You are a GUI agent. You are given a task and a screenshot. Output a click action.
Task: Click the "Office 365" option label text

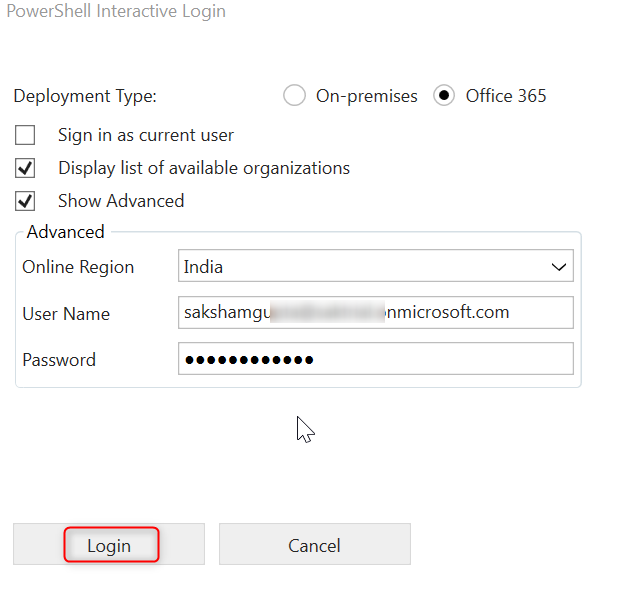coord(506,96)
